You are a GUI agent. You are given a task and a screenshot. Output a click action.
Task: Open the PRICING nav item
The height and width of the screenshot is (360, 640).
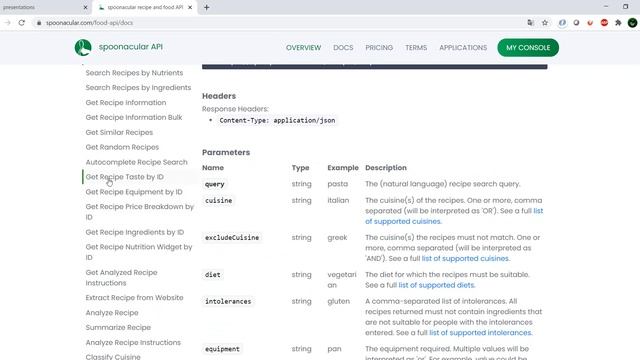[379, 48]
